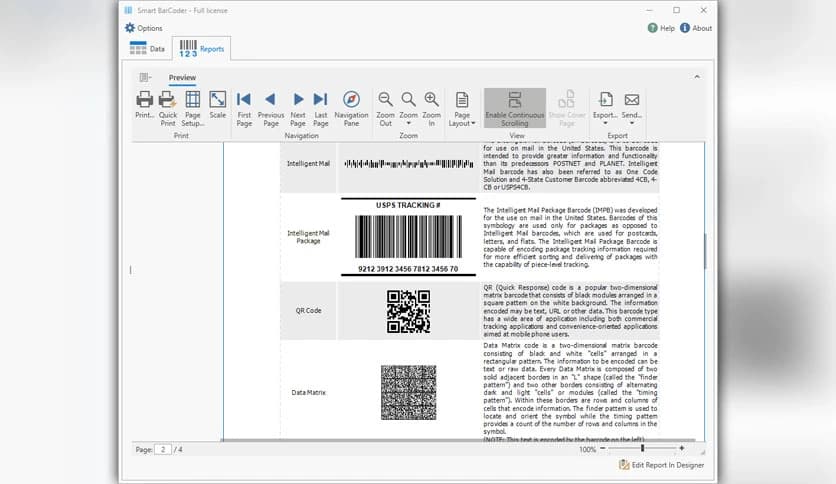Click Edit Report In Designer
Image resolution: width=836 pixels, height=484 pixels.
(x=661, y=465)
